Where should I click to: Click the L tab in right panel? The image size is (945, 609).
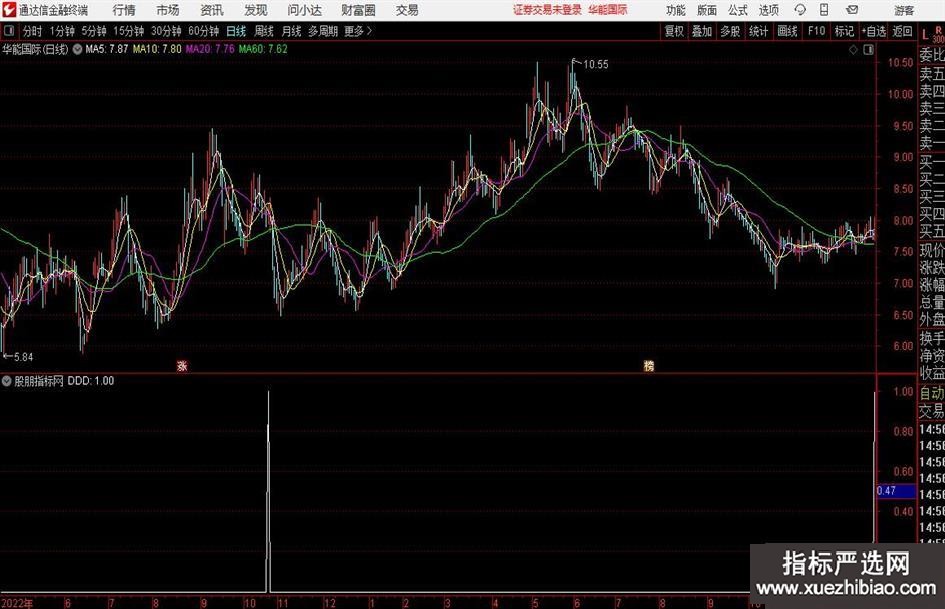point(925,36)
